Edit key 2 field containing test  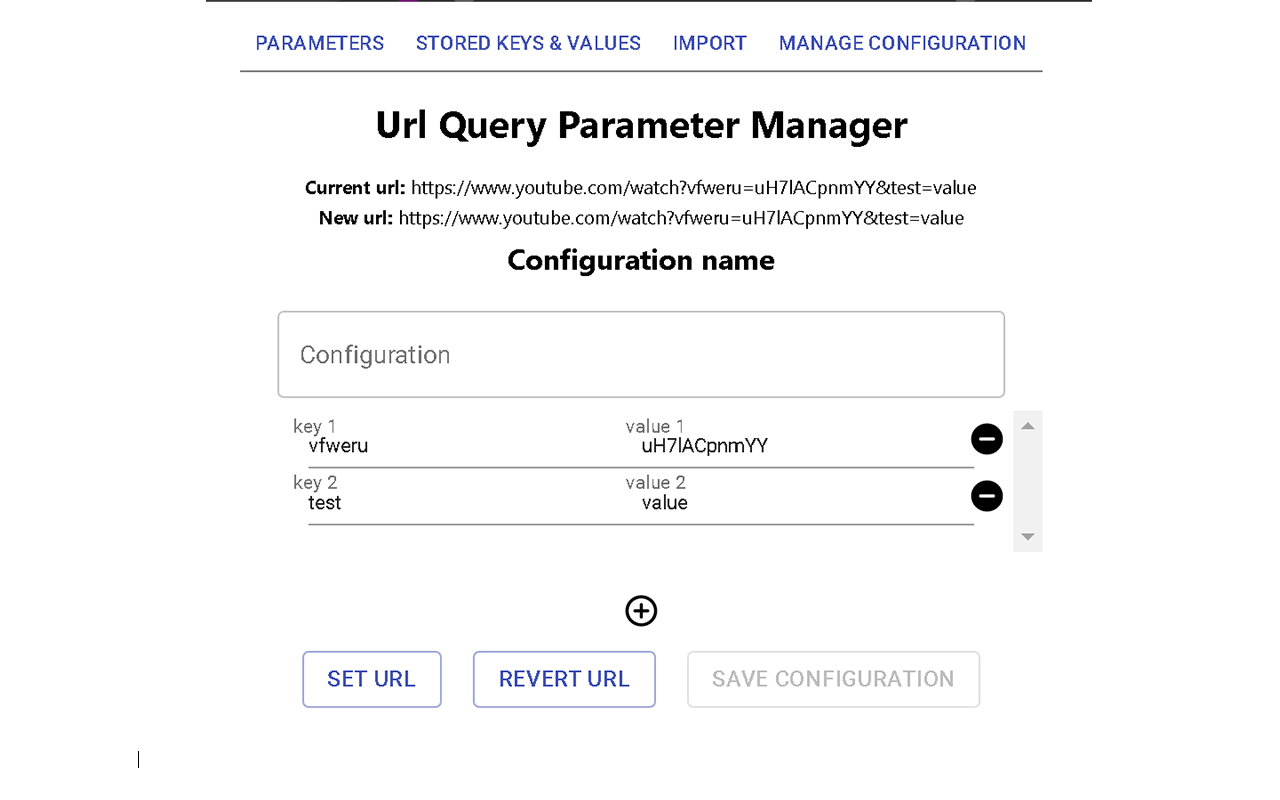pyautogui.click(x=467, y=503)
